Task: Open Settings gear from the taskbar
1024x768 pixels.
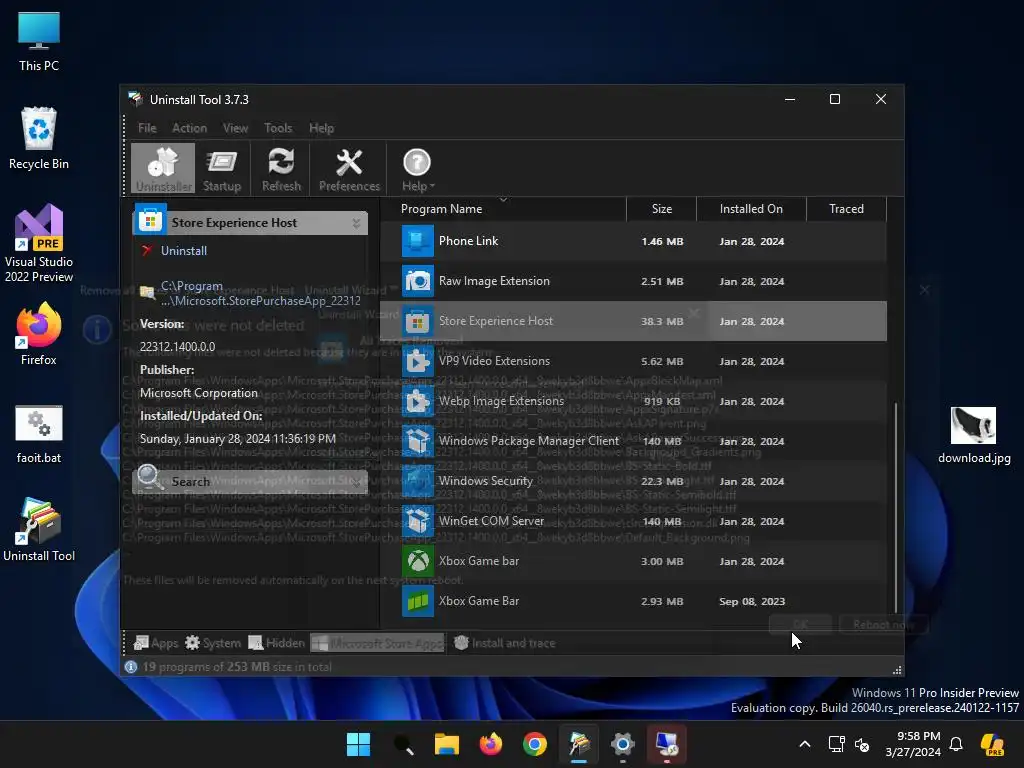Action: 623,744
